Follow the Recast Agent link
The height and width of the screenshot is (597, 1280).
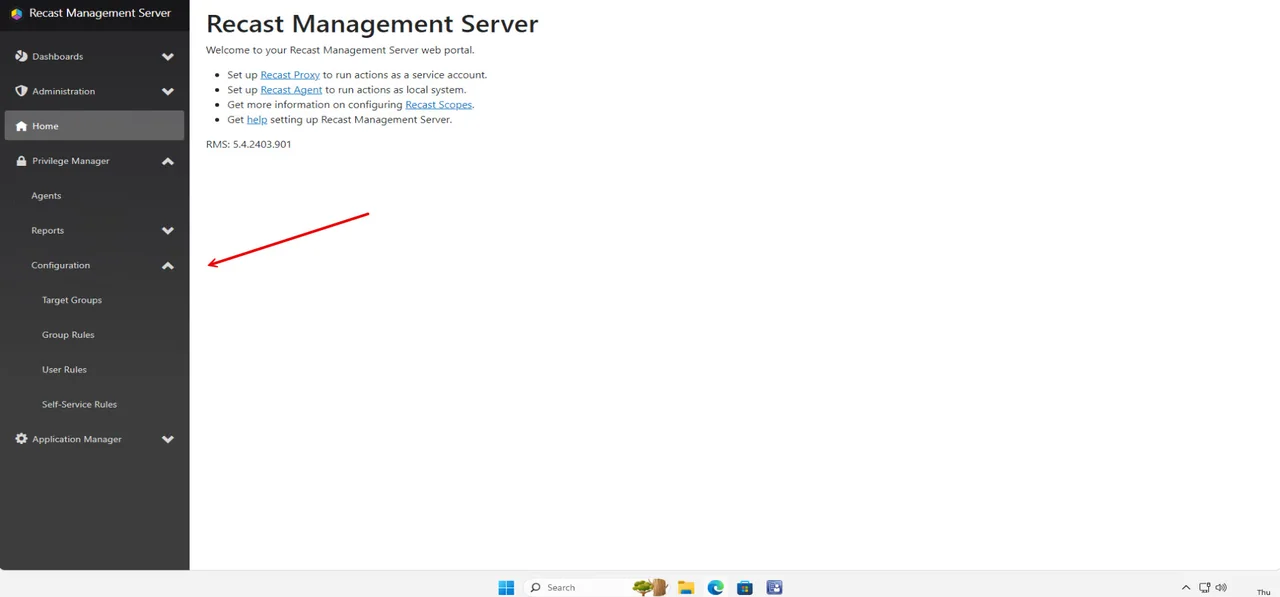pyautogui.click(x=291, y=90)
